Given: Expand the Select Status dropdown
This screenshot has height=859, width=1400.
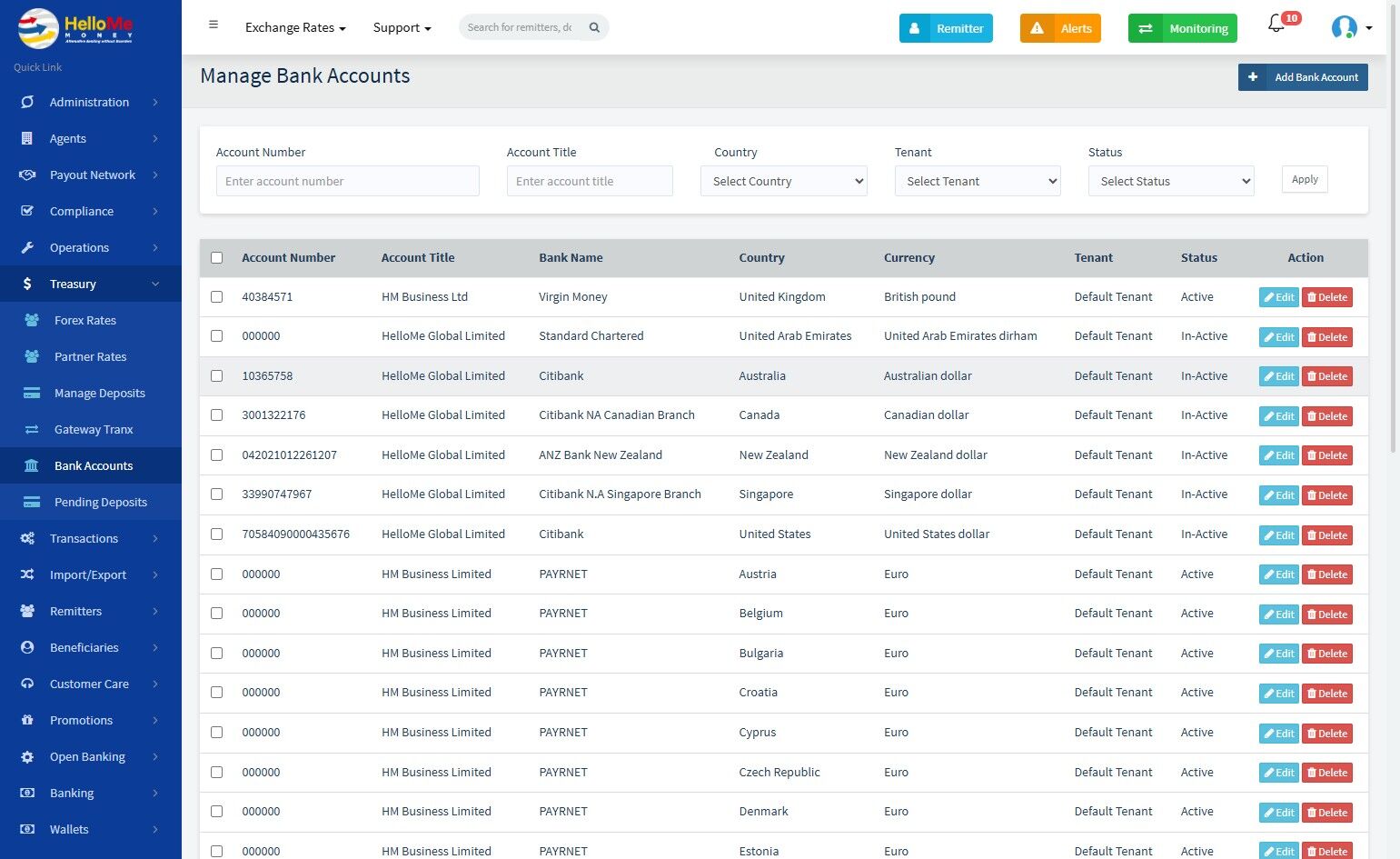Looking at the screenshot, I should 1171,181.
